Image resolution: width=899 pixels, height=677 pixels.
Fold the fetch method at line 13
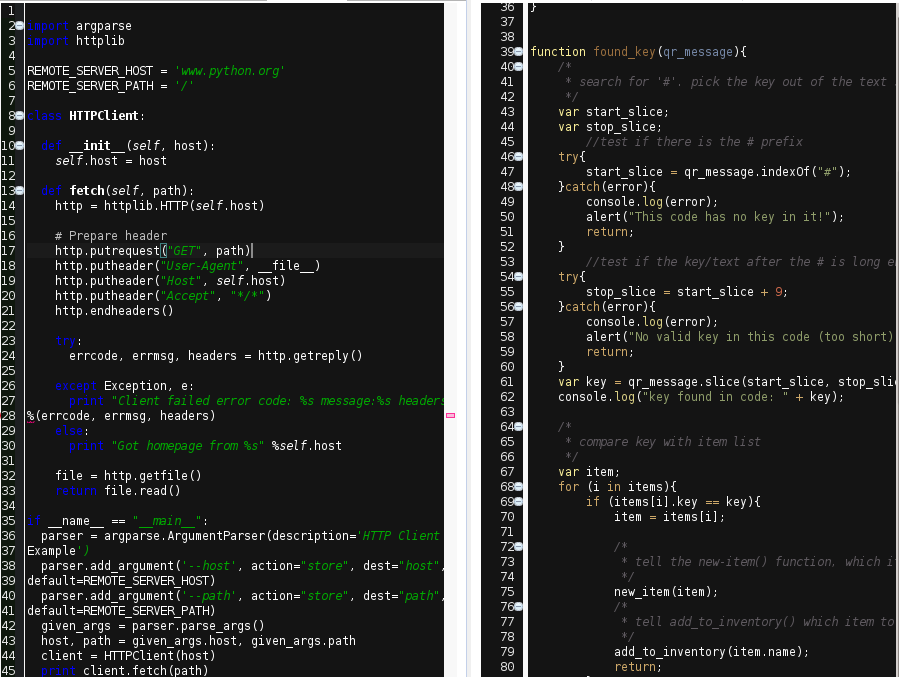click(x=19, y=191)
